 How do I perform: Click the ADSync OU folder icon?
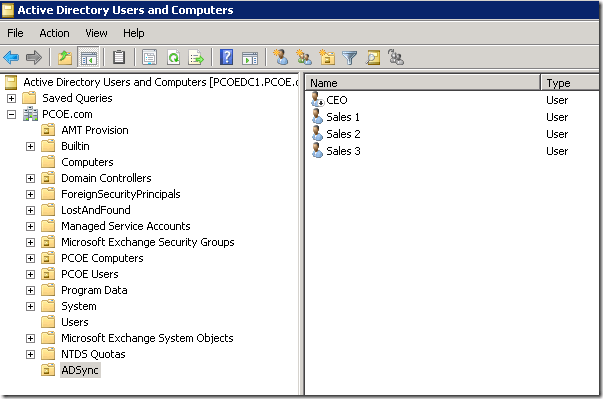[x=48, y=370]
